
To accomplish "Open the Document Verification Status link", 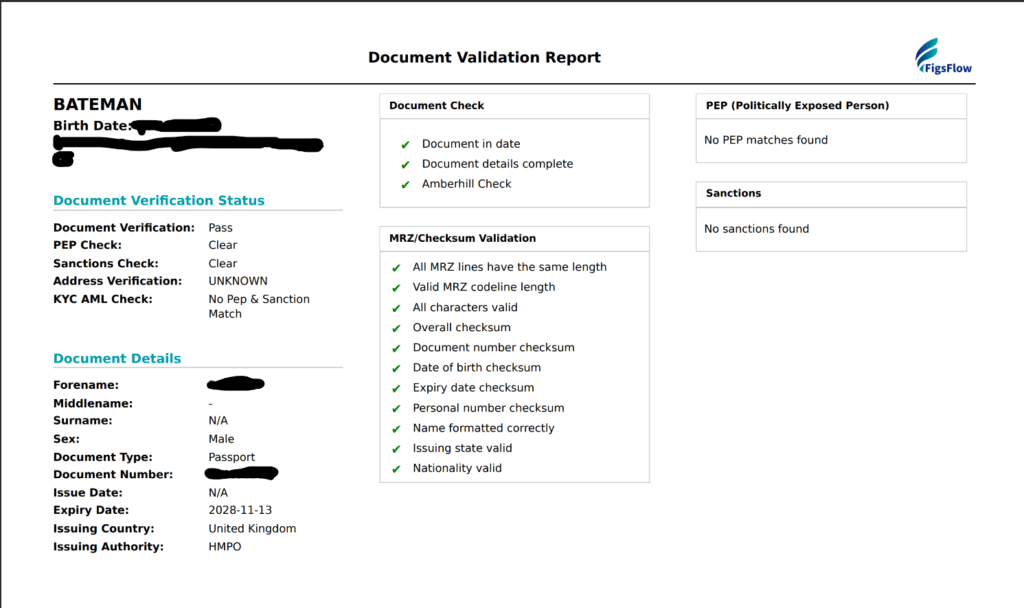I will point(158,200).
